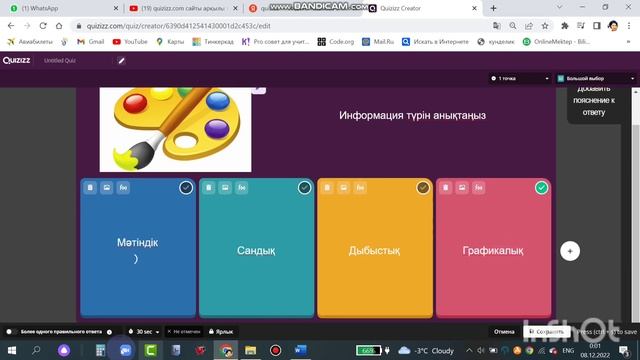Viewport: 640px width, 360px height.
Task: Open the Code.org bookmark
Action: point(336,42)
